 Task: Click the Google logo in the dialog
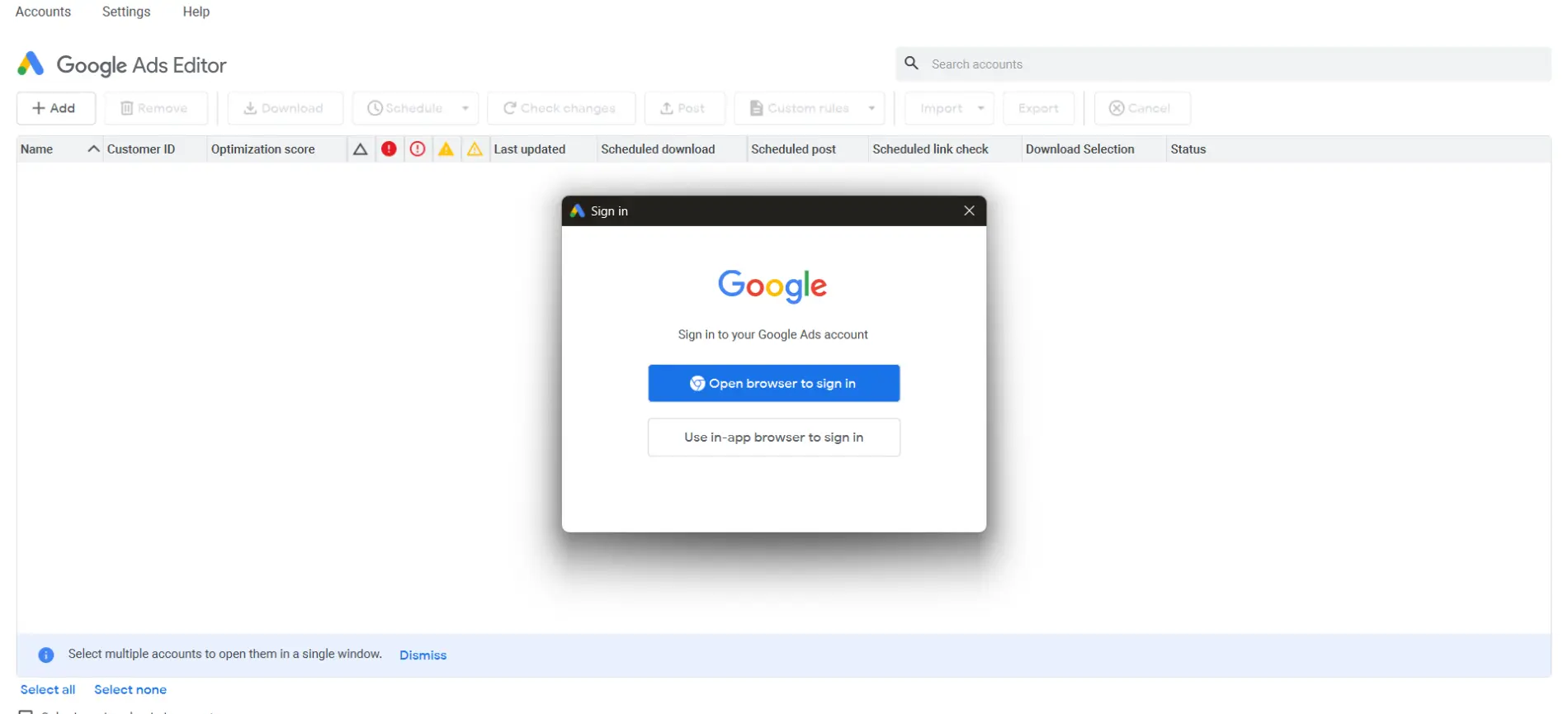(772, 286)
